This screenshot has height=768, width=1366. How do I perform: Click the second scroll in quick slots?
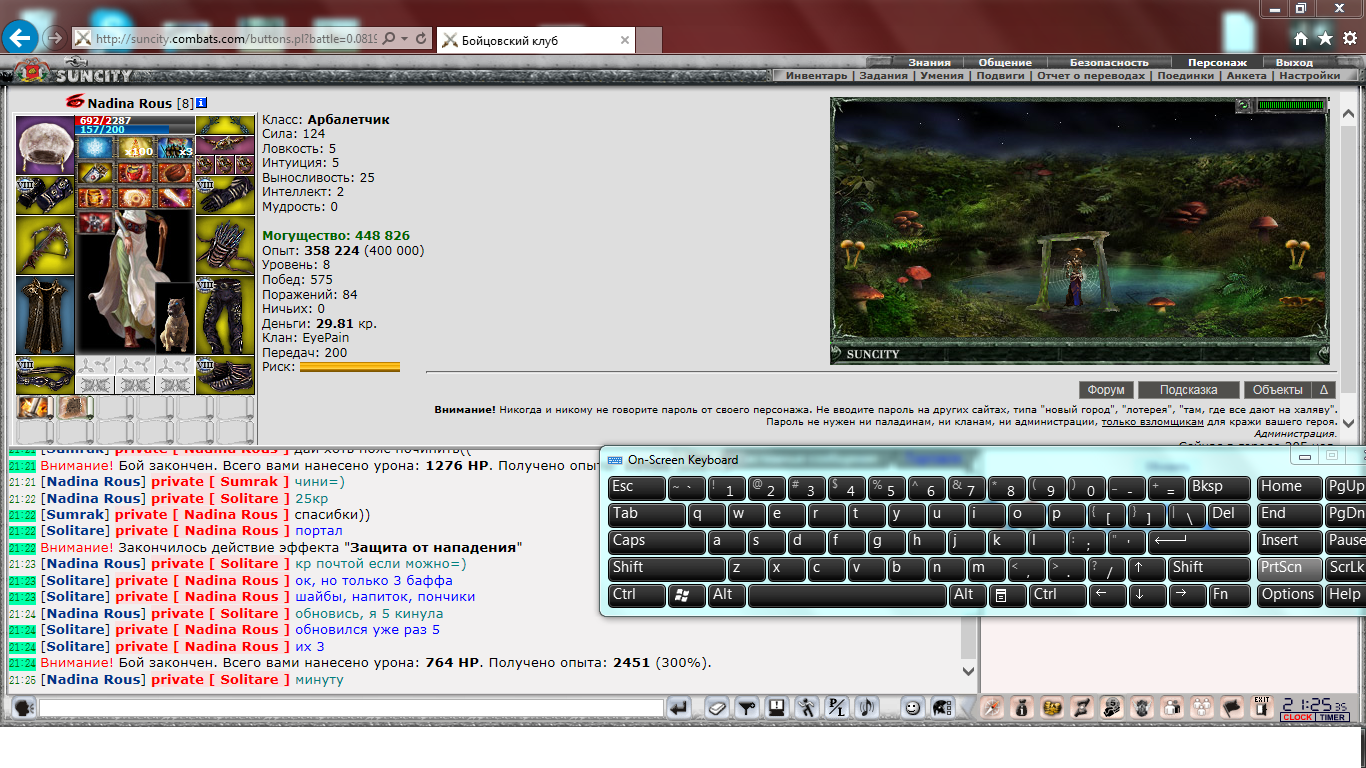[75, 407]
